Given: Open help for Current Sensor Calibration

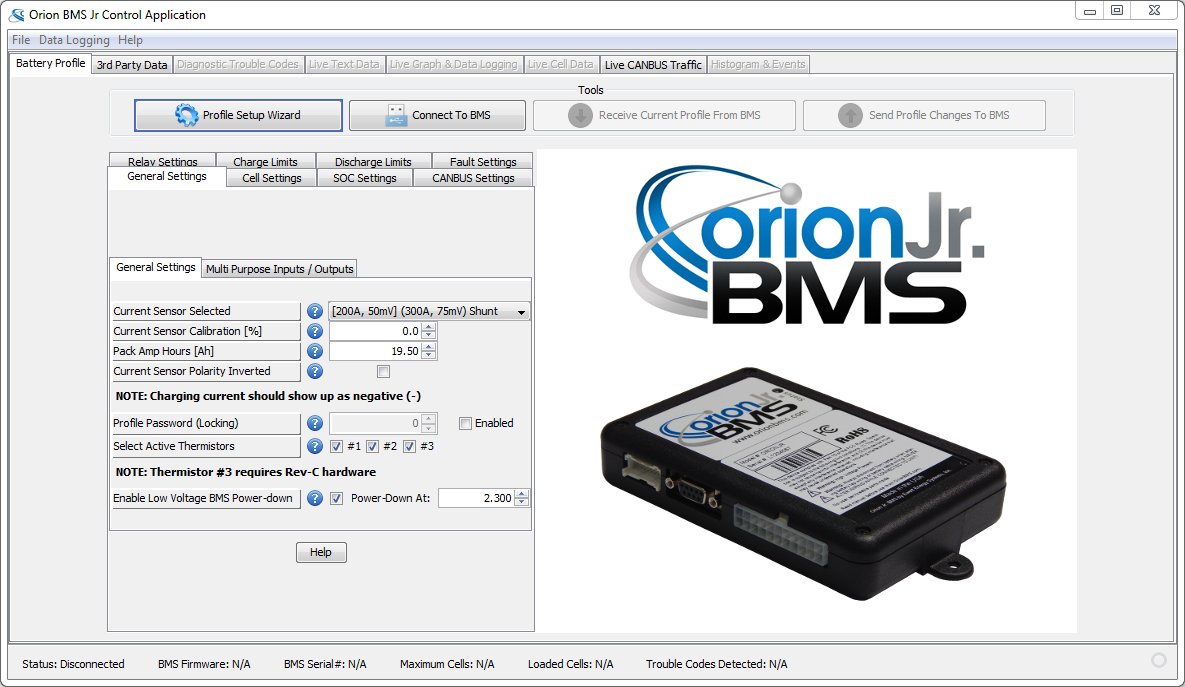Looking at the screenshot, I should [315, 331].
